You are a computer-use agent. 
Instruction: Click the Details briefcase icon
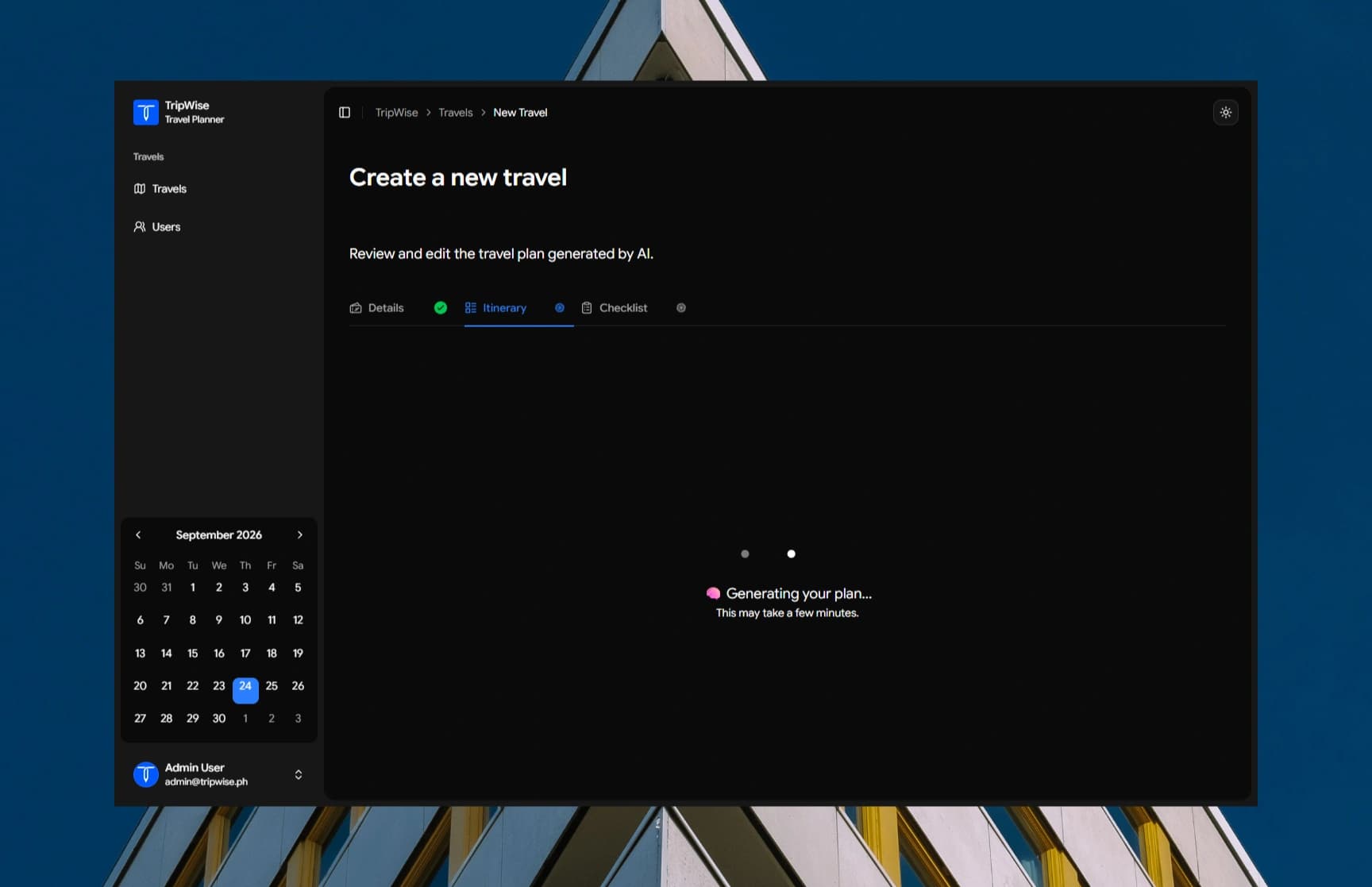coord(356,308)
